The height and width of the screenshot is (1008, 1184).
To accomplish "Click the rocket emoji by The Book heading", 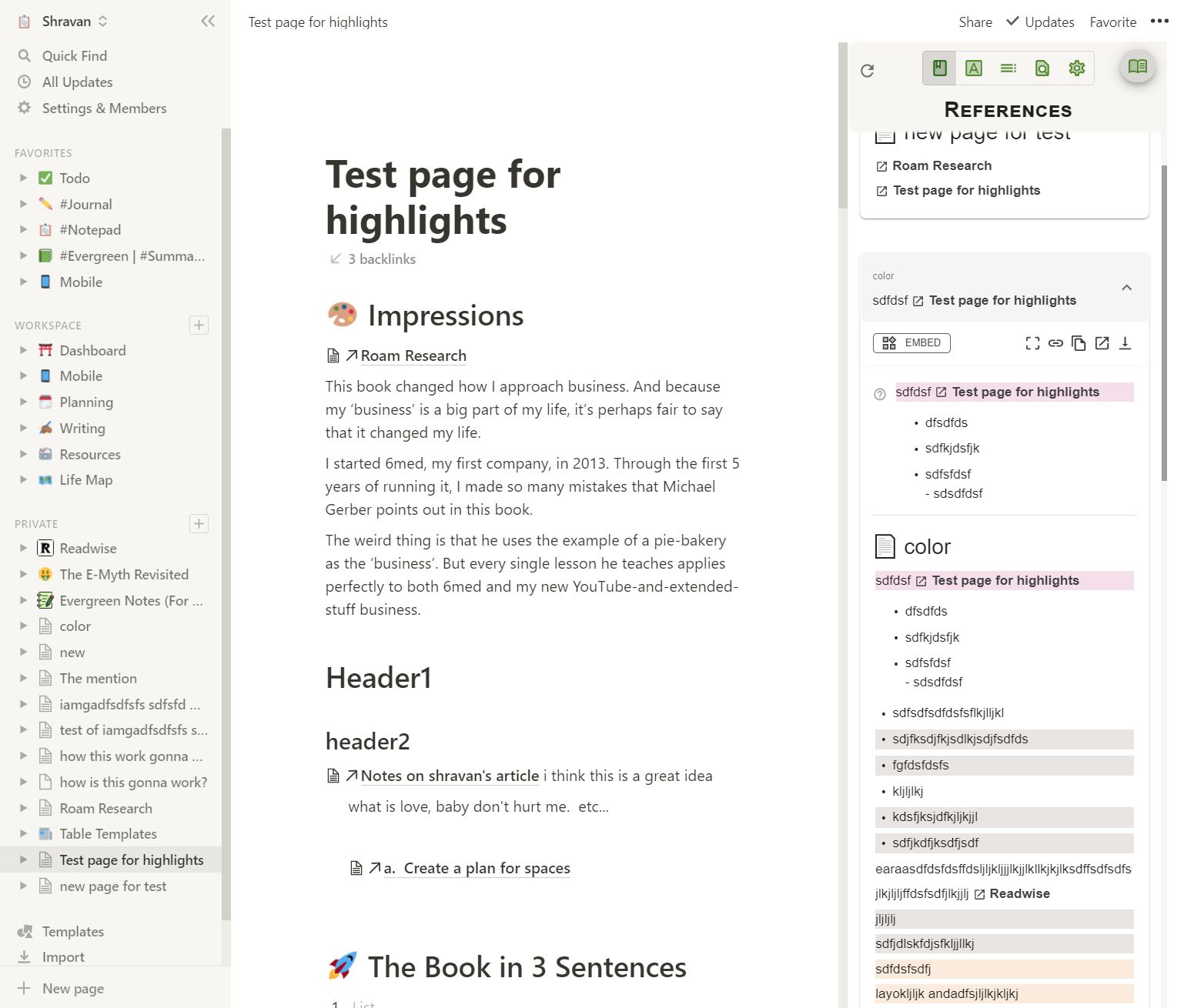I will tap(342, 966).
